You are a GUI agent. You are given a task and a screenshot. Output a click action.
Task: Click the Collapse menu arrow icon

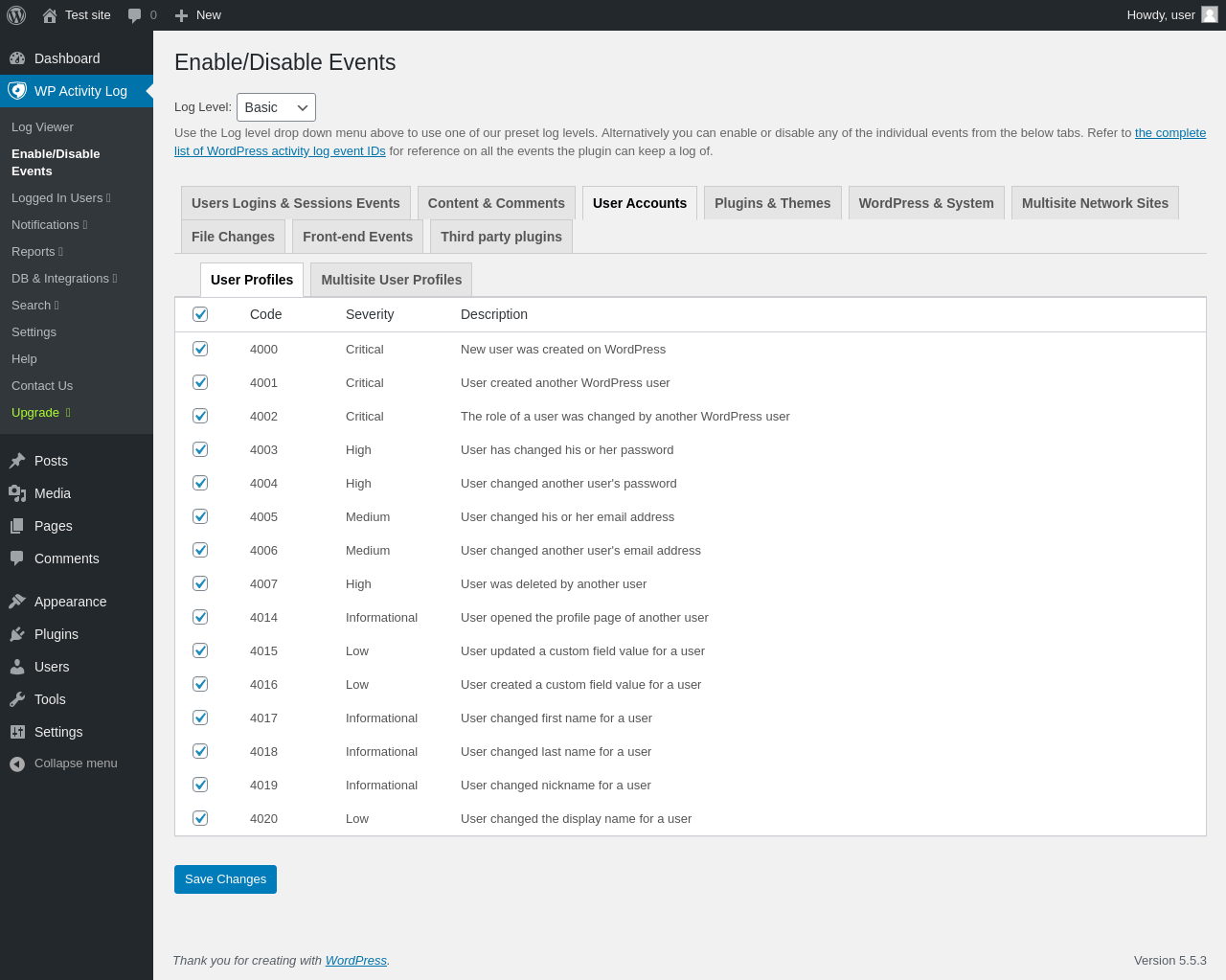17,763
